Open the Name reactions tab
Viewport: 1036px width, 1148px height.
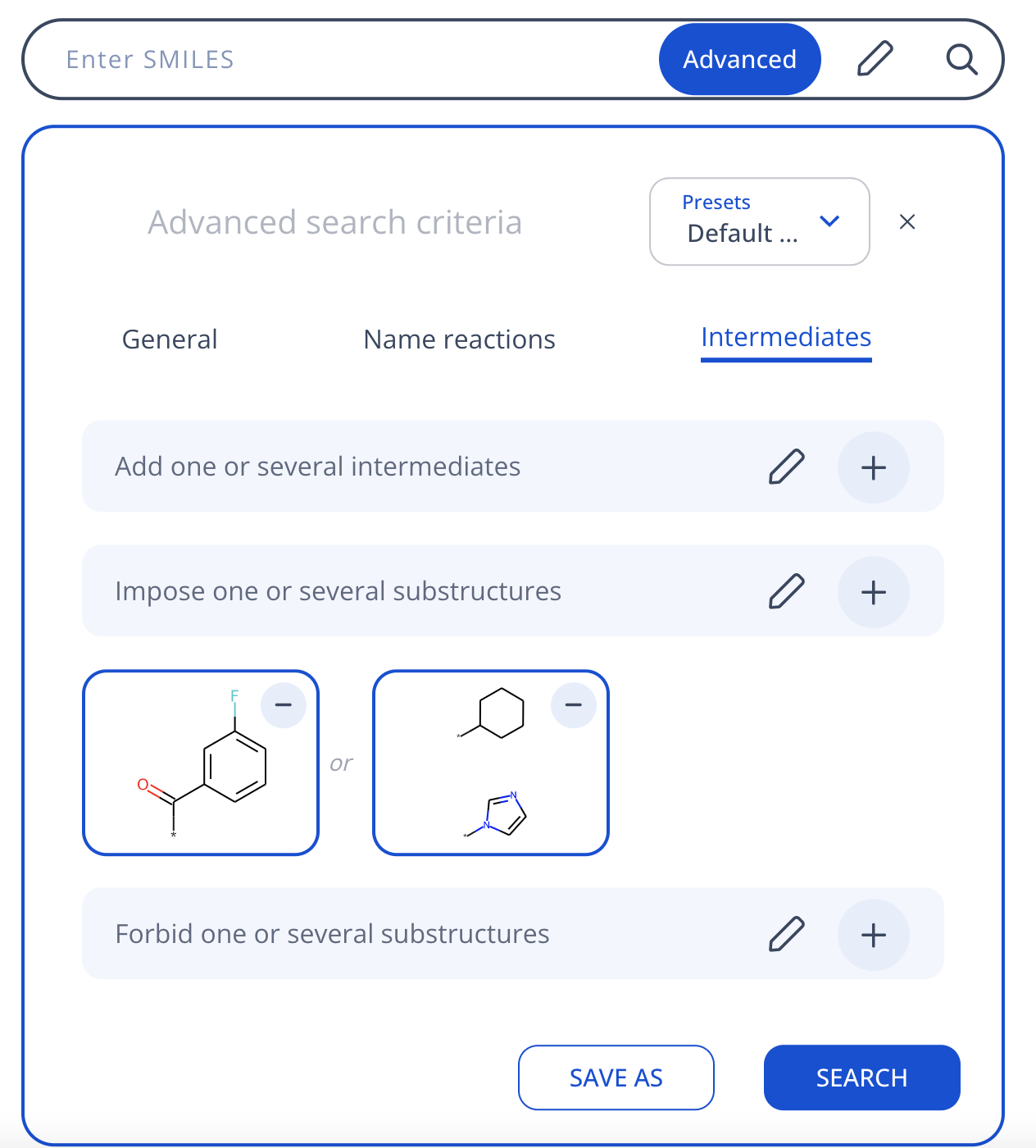click(459, 339)
